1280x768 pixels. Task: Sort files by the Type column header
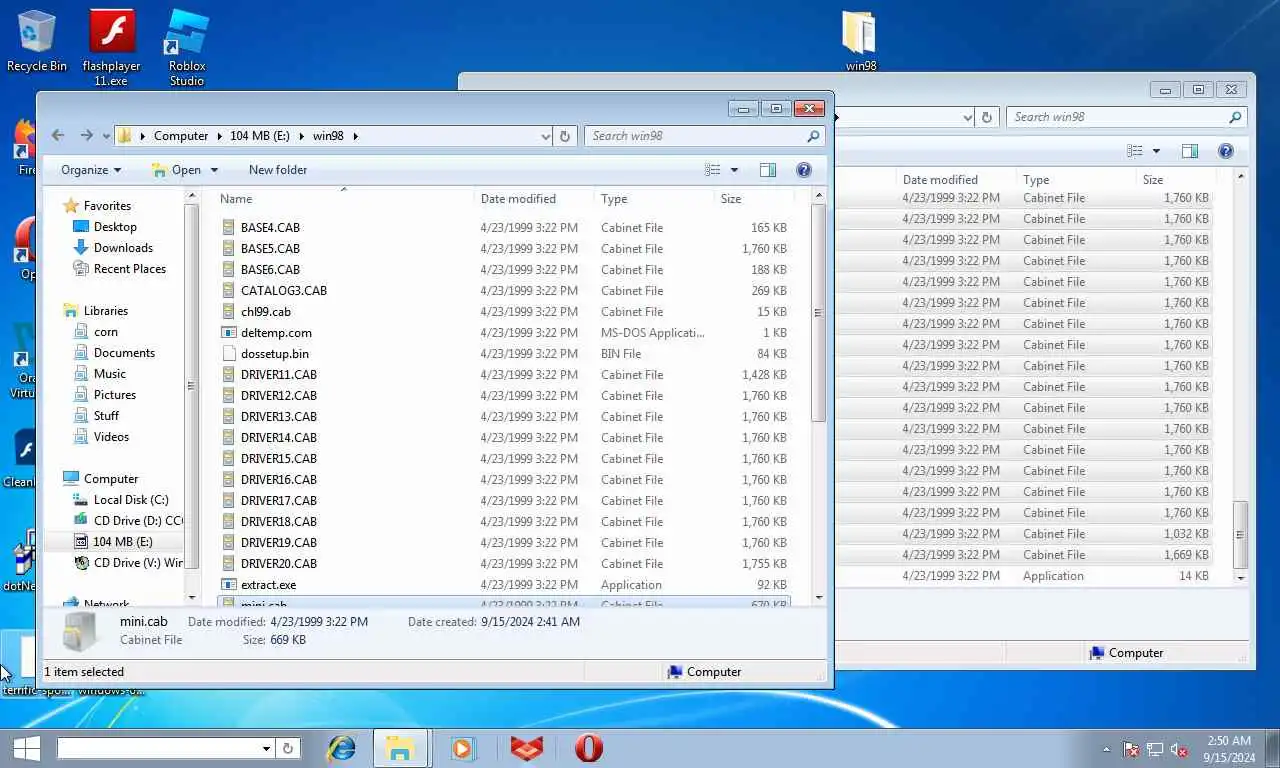pos(654,199)
